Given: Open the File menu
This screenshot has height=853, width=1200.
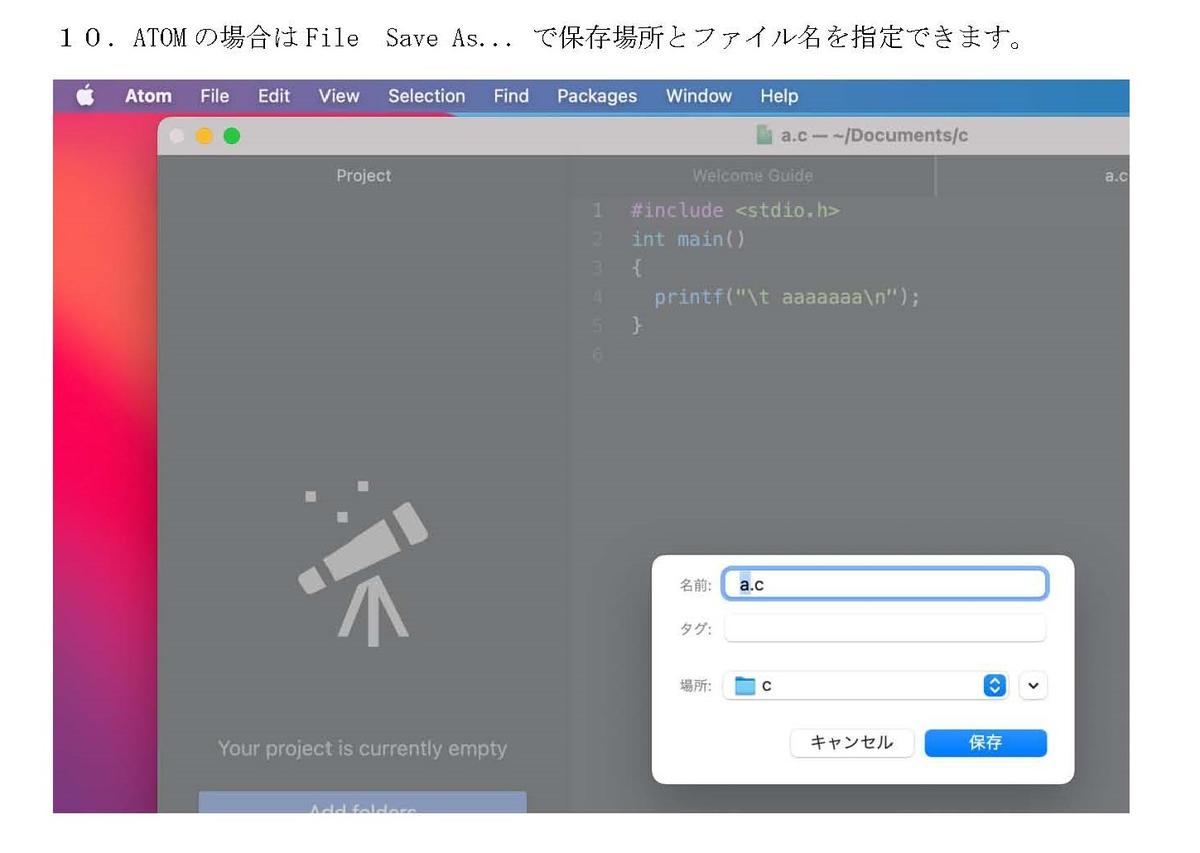Looking at the screenshot, I should tap(214, 96).
